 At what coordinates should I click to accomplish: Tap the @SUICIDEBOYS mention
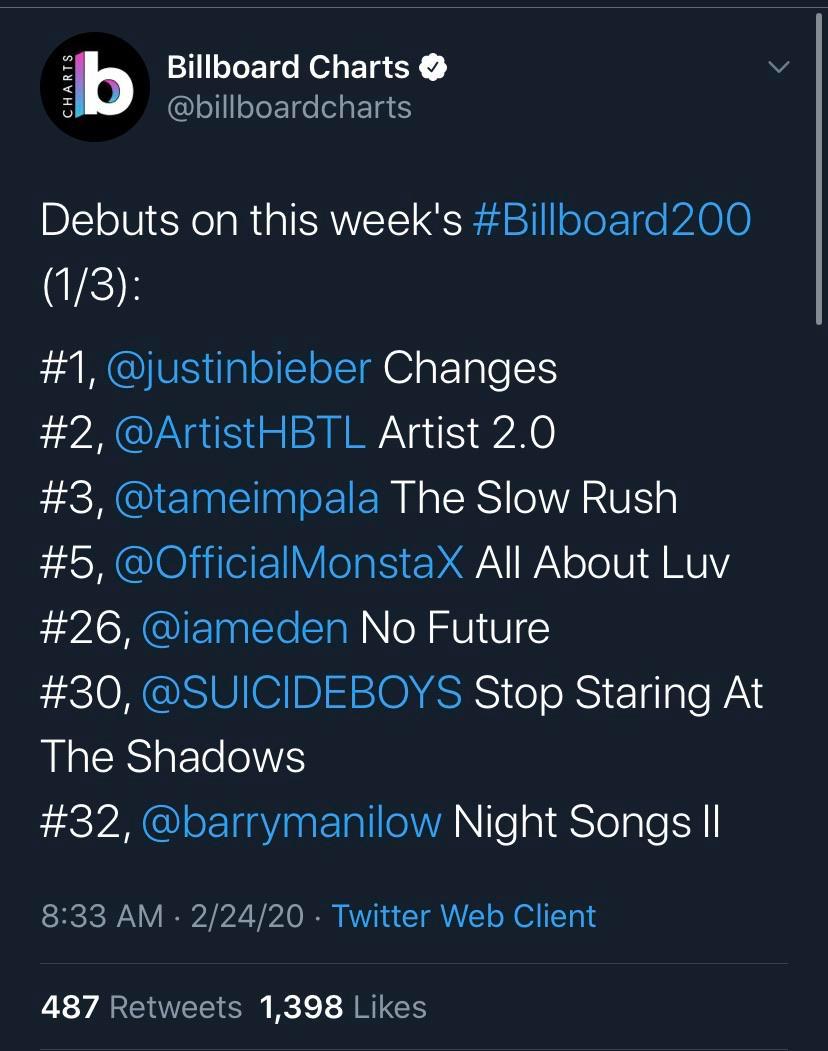pyautogui.click(x=302, y=693)
